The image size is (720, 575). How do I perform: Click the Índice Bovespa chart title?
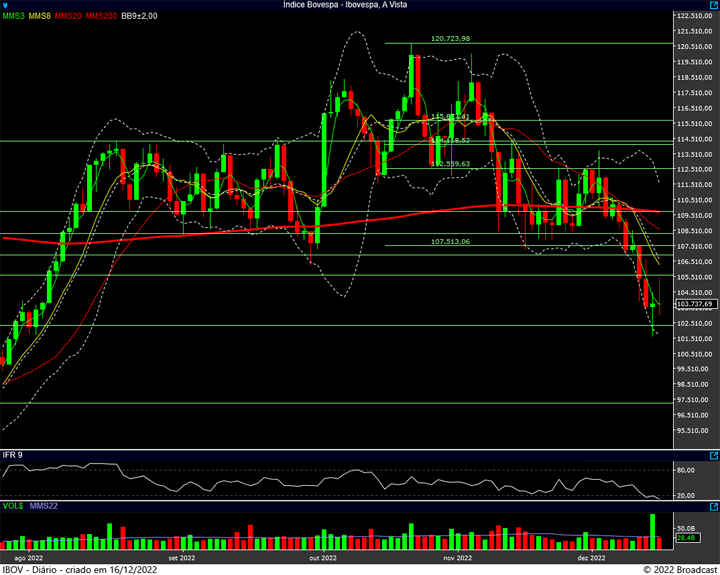point(345,5)
